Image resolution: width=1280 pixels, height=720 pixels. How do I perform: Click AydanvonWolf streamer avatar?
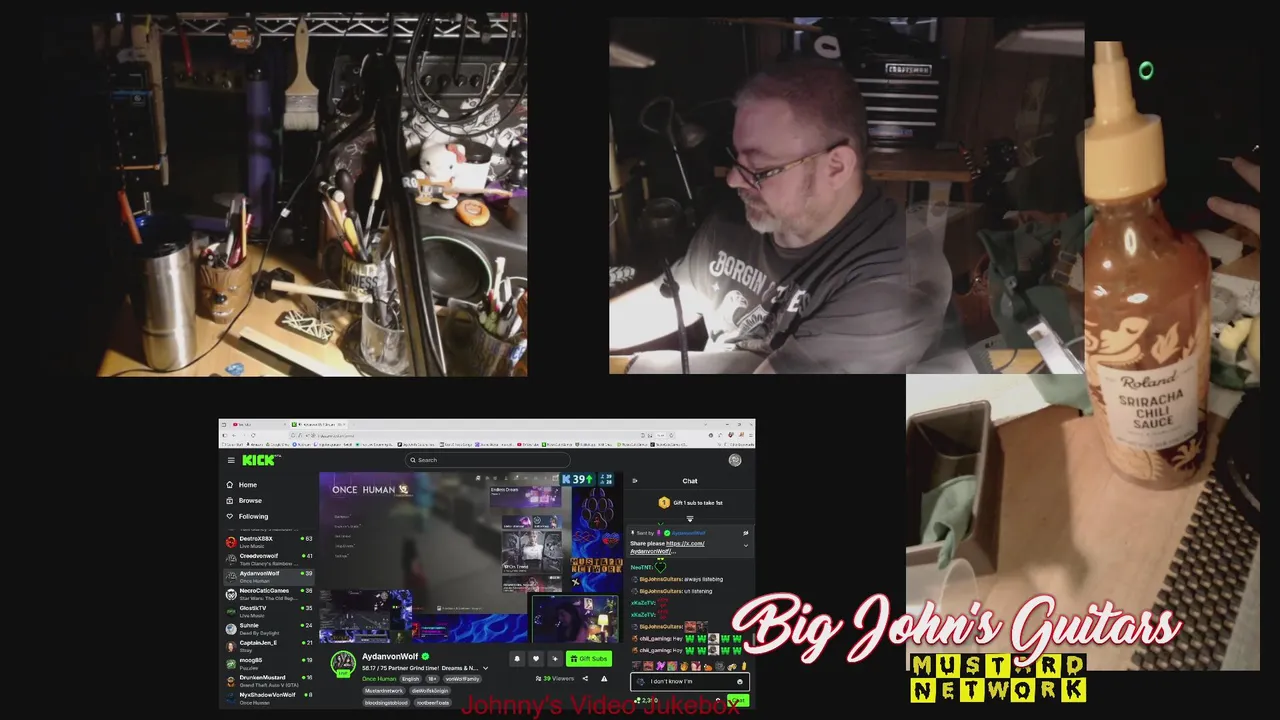point(343,663)
